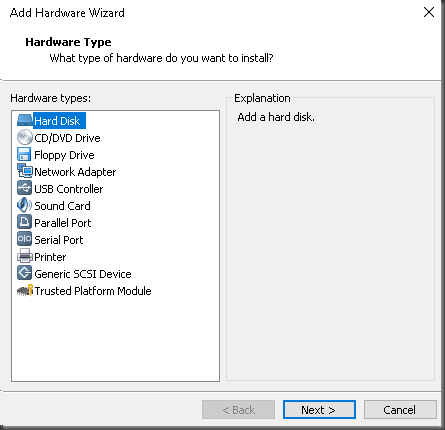The image size is (445, 430).
Task: Click the Network Adapter icon
Action: coord(25,171)
